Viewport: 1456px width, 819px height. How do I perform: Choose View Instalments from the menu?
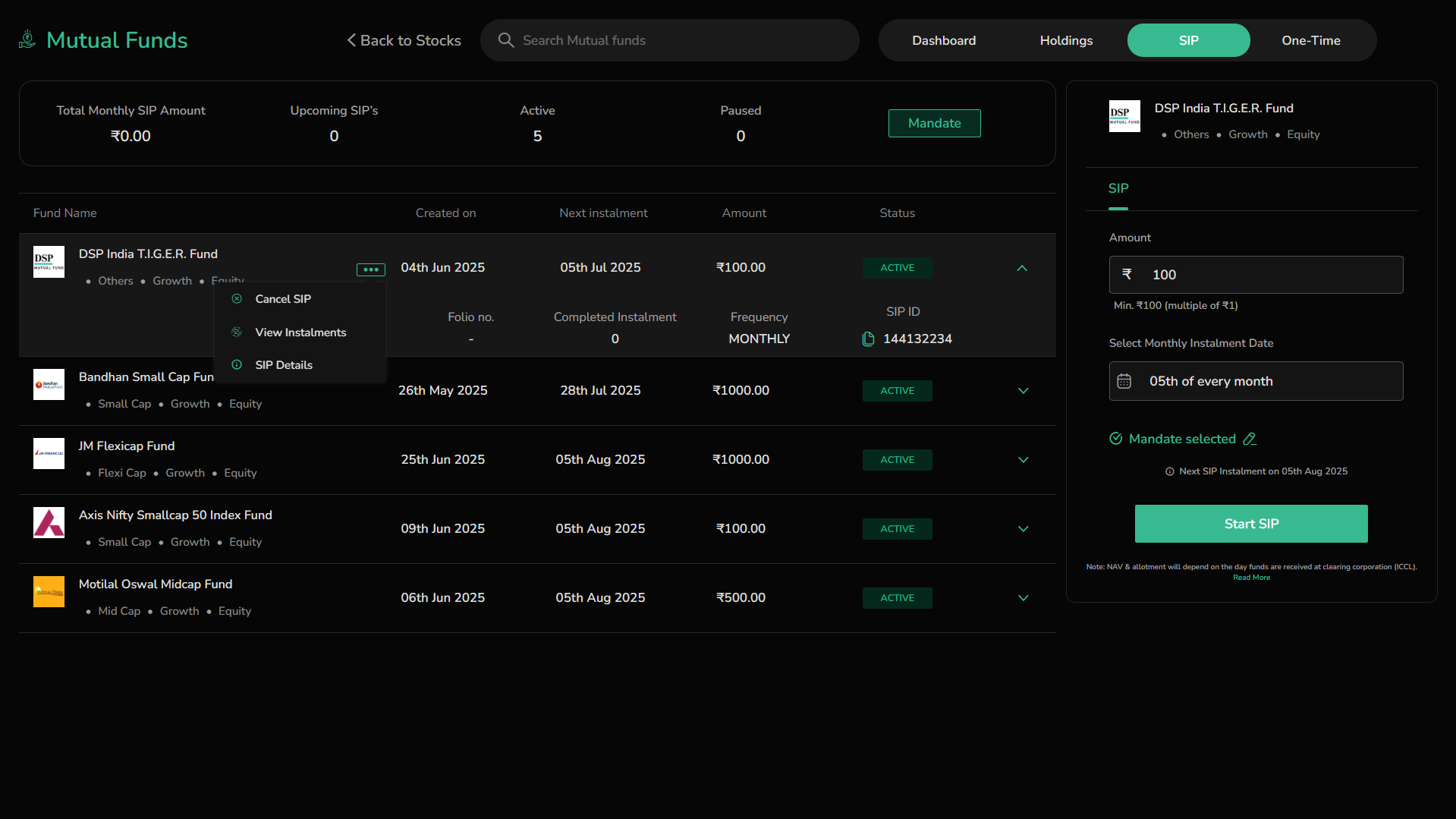[300, 332]
